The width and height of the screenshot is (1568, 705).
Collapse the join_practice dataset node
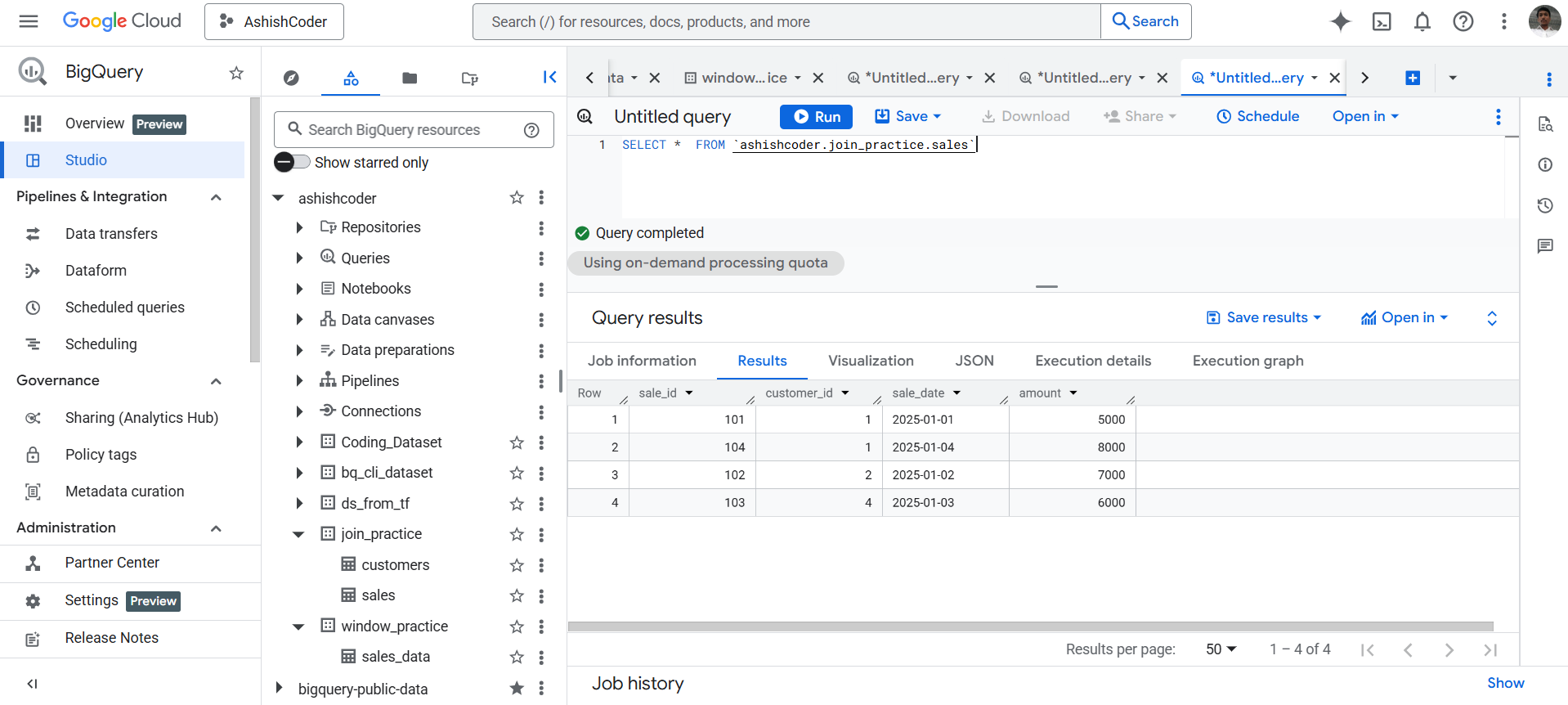click(299, 534)
